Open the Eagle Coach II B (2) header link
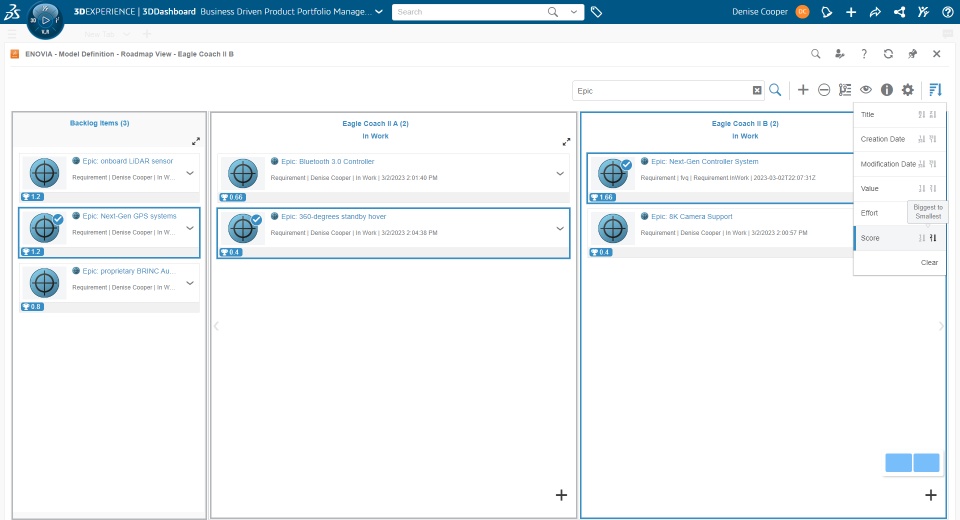The width and height of the screenshot is (960, 520). [x=745, y=124]
